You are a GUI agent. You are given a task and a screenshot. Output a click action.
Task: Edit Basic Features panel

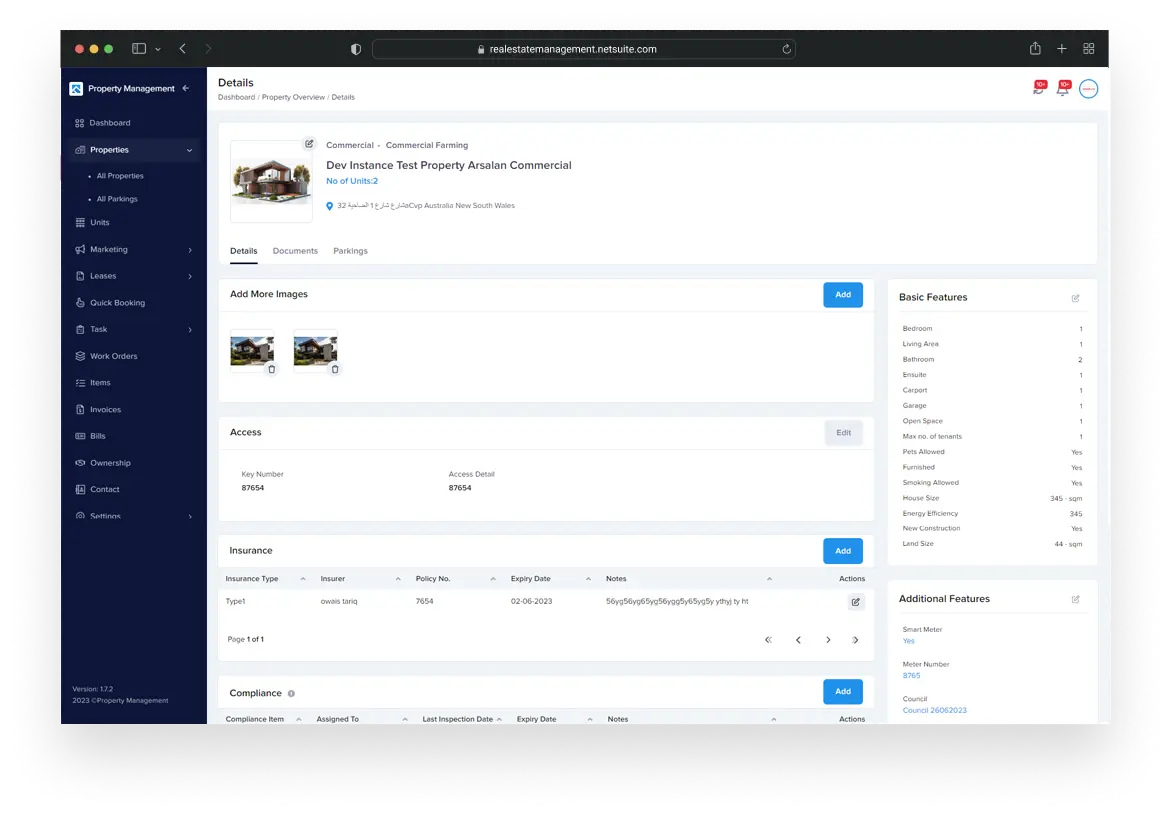point(1075,298)
